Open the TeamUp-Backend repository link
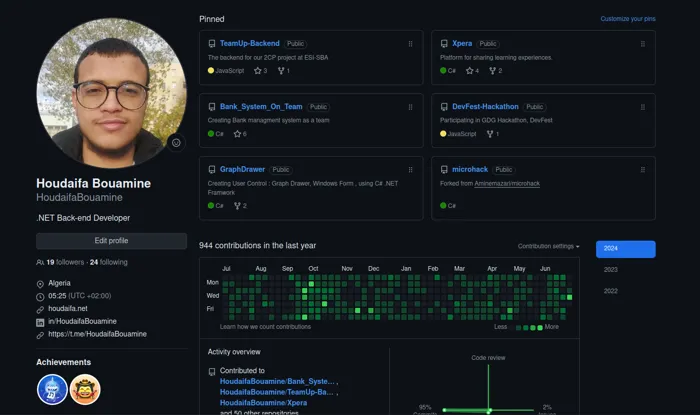This screenshot has width=700, height=415. coord(250,43)
